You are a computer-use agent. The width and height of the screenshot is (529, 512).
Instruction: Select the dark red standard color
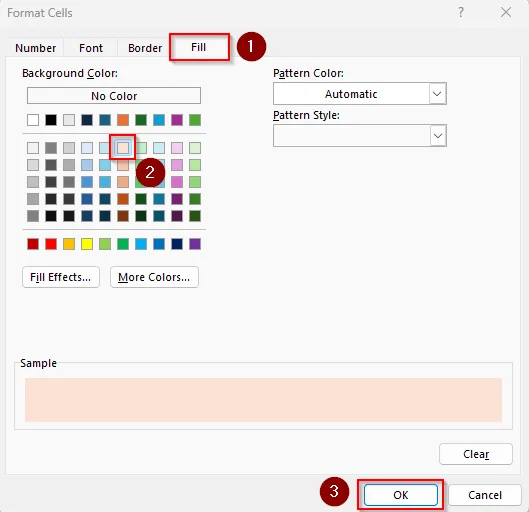[x=33, y=244]
